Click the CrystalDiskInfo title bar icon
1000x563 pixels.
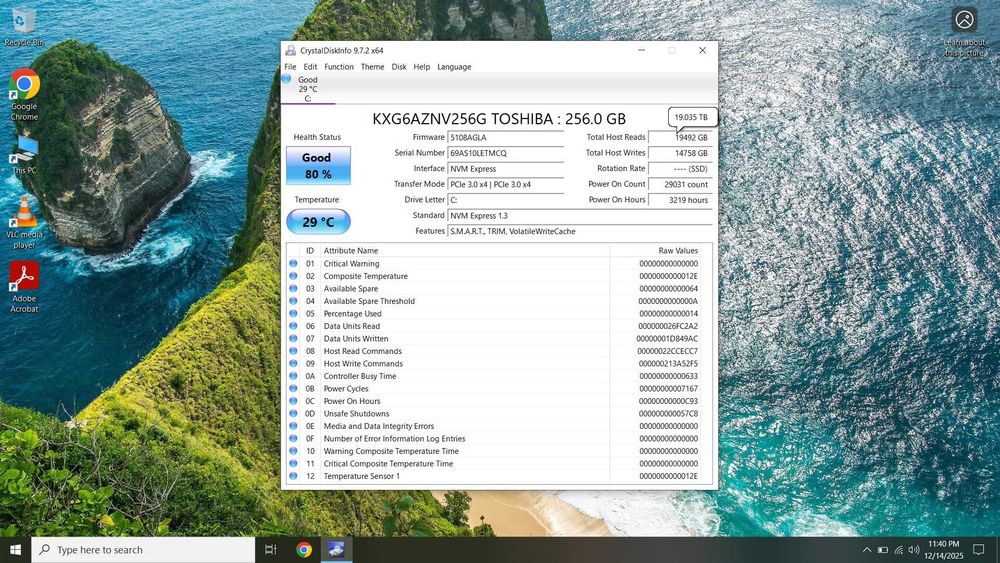pyautogui.click(x=291, y=50)
